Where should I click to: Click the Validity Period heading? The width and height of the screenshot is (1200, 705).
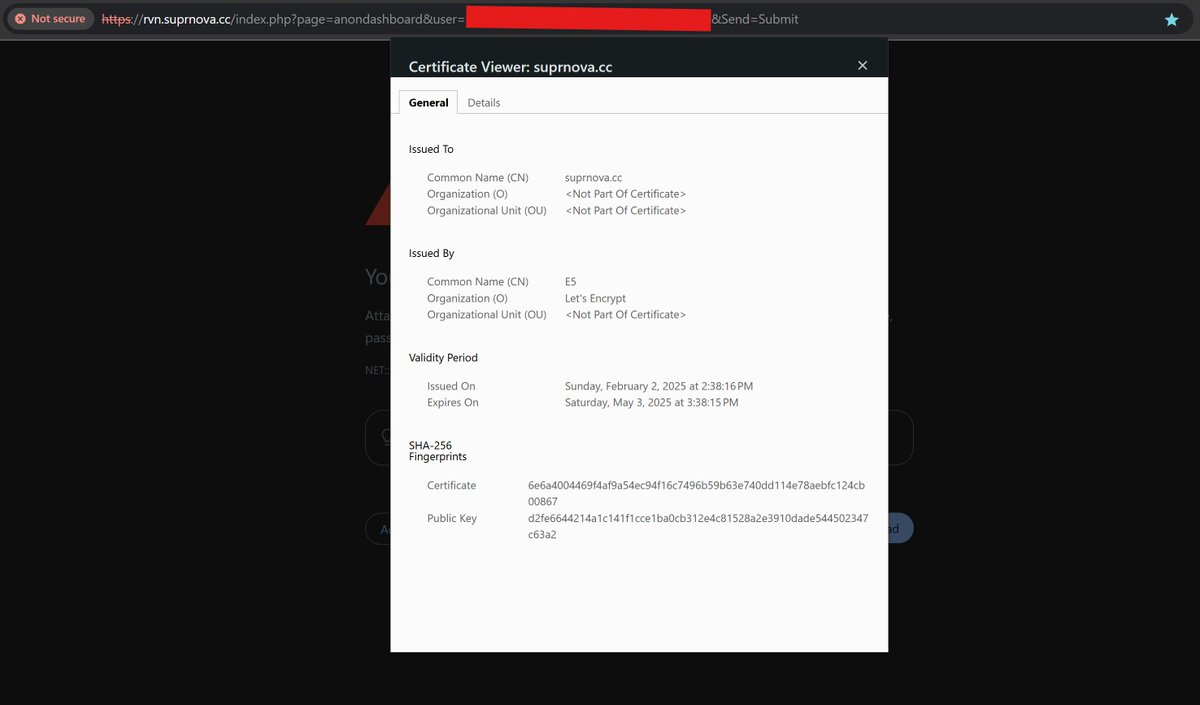(443, 358)
